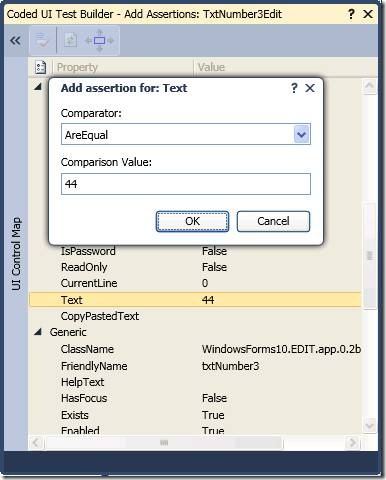Click the Generate Code toolbar icon
386x480 pixels.
click(70, 41)
